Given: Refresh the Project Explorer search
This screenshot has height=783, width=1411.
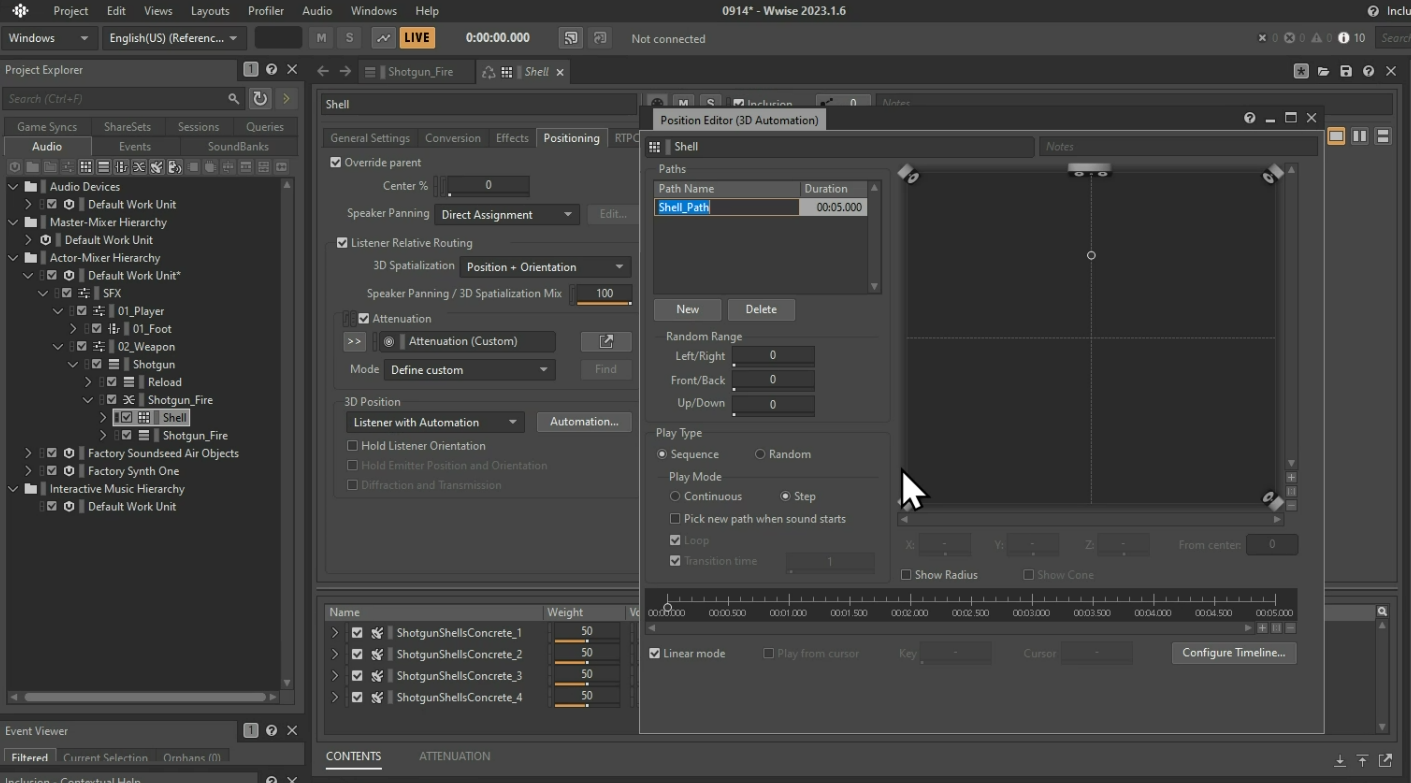Looking at the screenshot, I should pyautogui.click(x=260, y=98).
